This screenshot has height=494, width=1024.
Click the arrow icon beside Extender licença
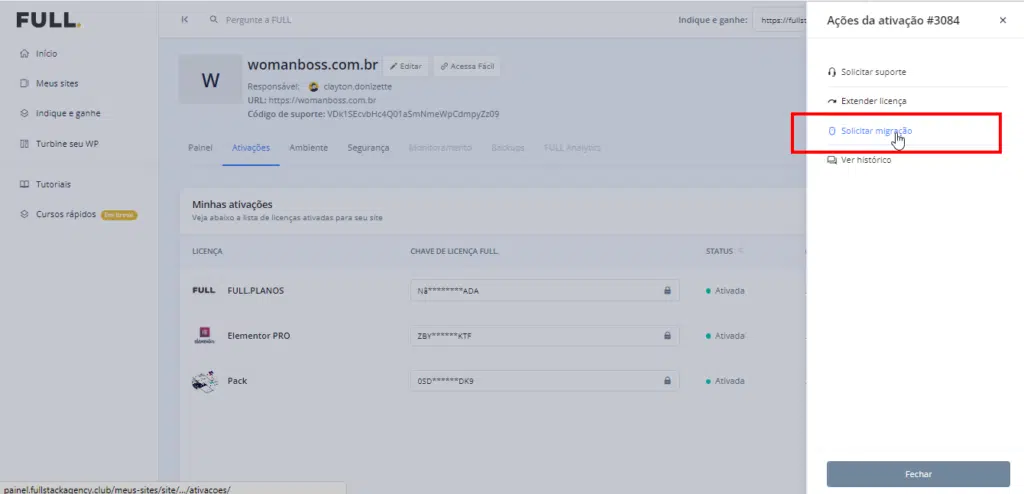click(x=832, y=101)
